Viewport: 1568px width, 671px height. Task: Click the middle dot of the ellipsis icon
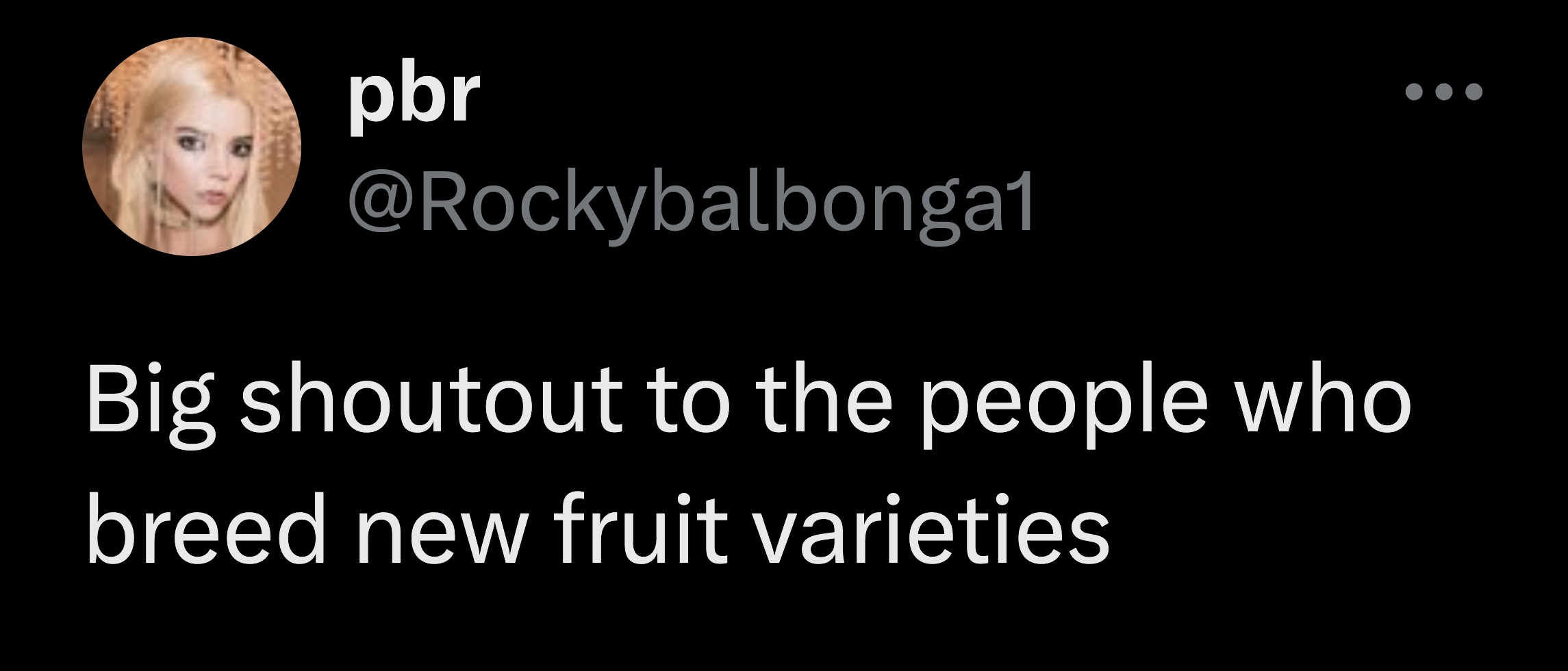pos(1444,110)
